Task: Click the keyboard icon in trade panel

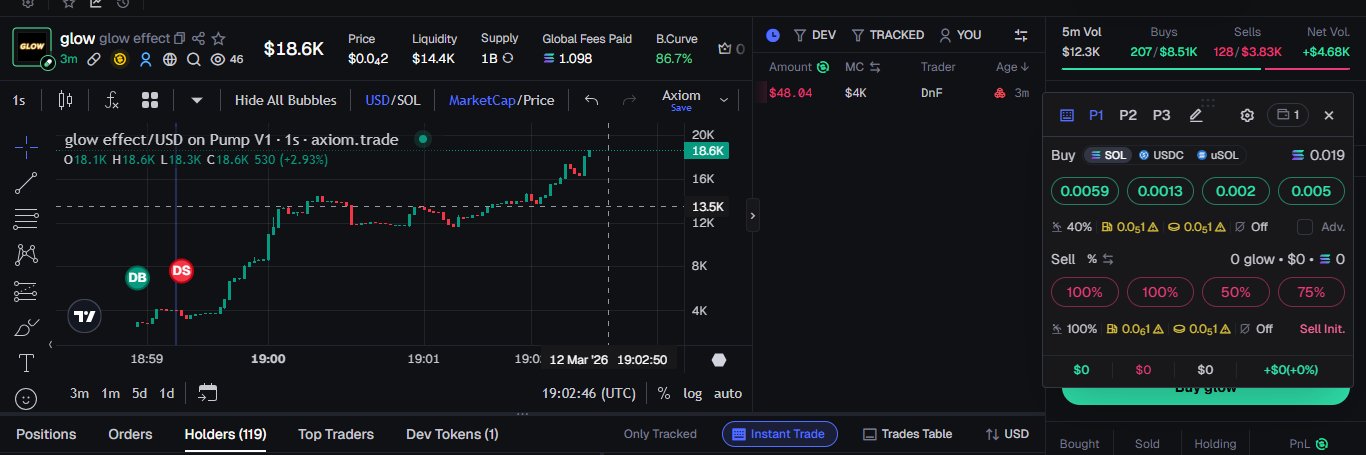Action: 1066,115
